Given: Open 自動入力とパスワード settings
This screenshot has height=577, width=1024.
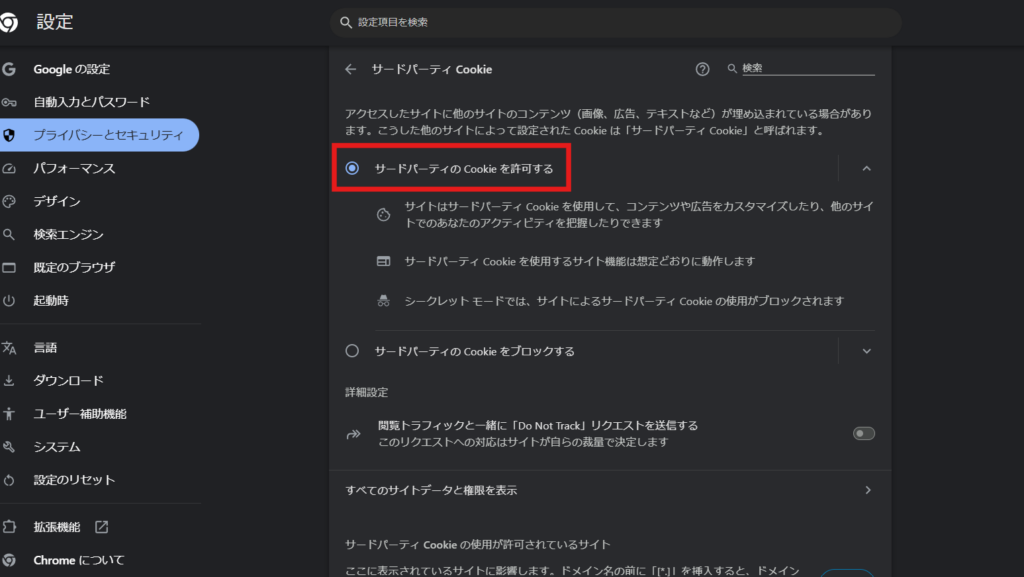Looking at the screenshot, I should click(91, 102).
